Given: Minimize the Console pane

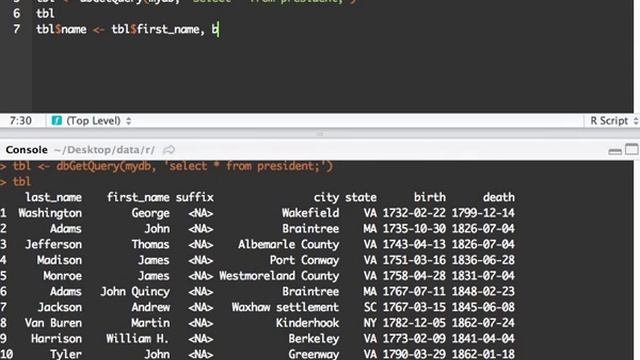Looking at the screenshot, I should (615, 151).
